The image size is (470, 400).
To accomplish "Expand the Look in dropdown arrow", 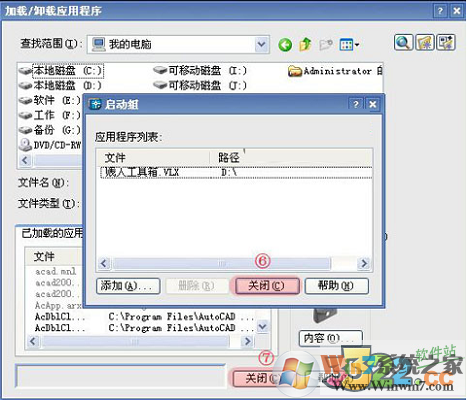I will coord(262,44).
